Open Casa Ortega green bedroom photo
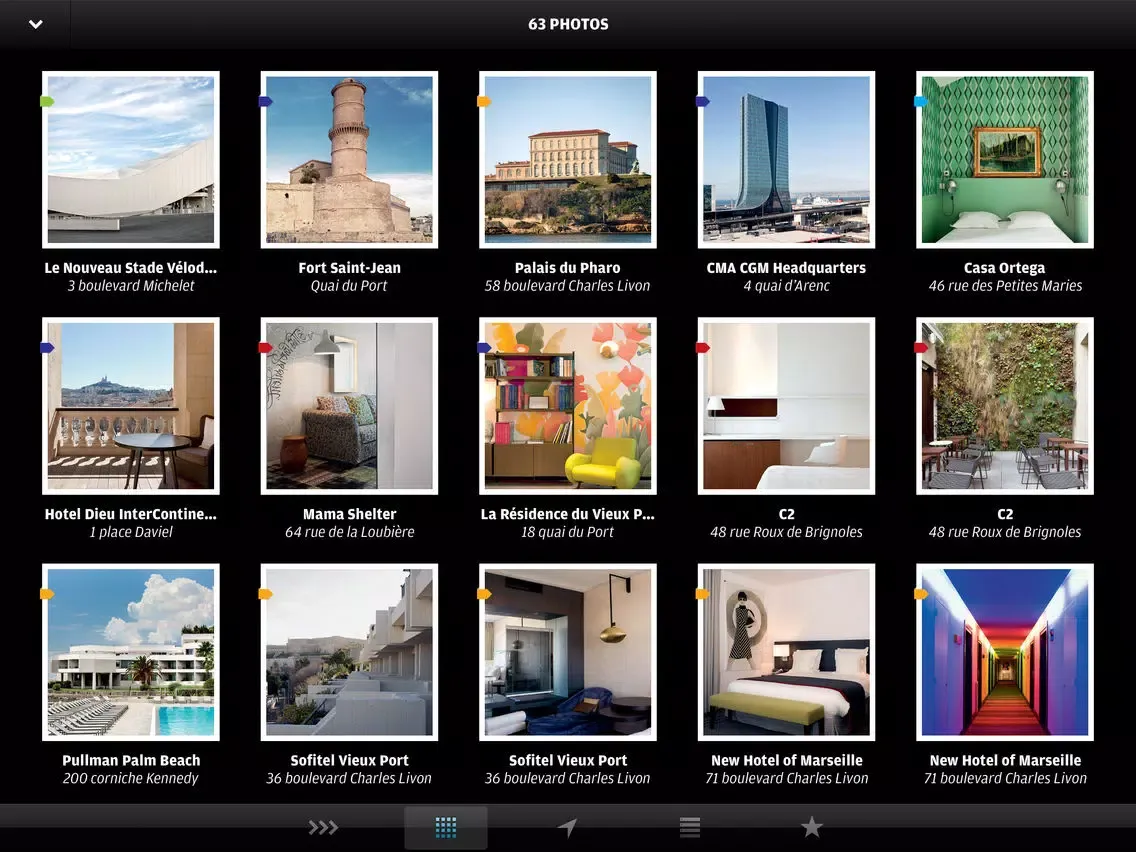1136x852 pixels. point(1005,159)
